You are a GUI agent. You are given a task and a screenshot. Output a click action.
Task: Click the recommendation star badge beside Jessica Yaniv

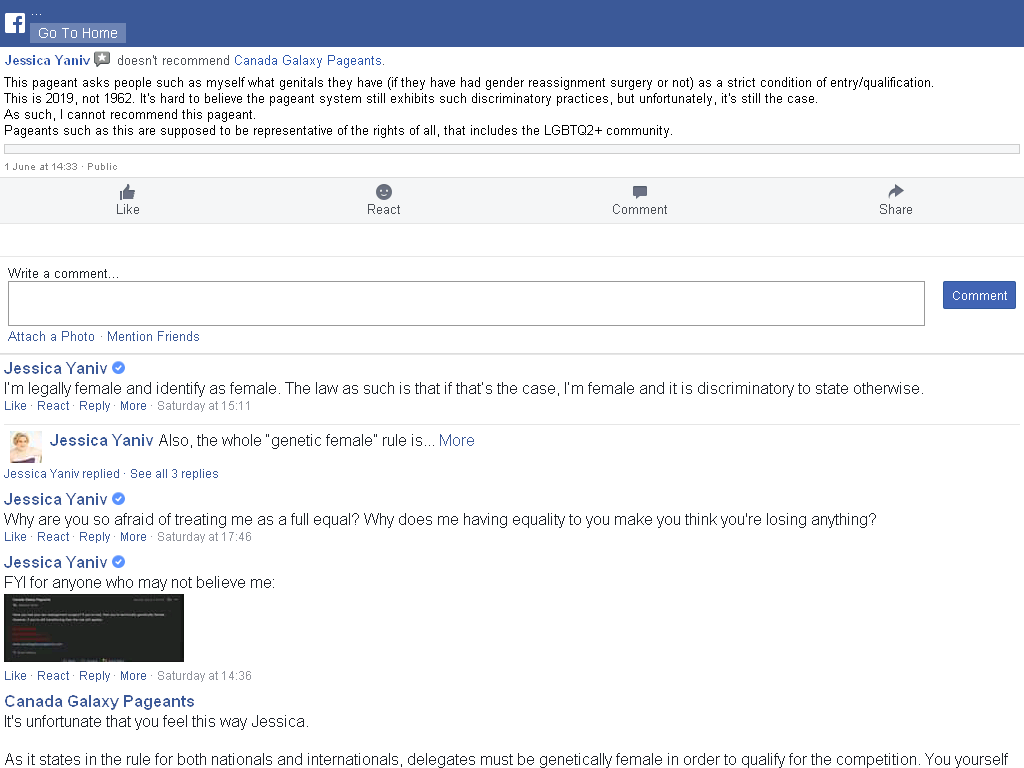point(103,59)
